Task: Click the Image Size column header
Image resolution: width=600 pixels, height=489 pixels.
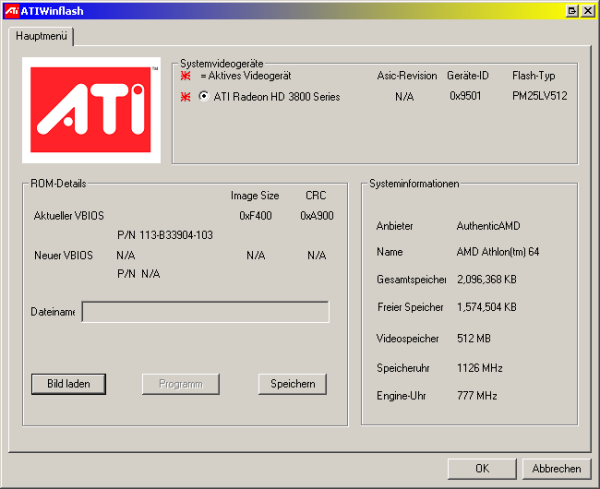Action: pos(255,196)
